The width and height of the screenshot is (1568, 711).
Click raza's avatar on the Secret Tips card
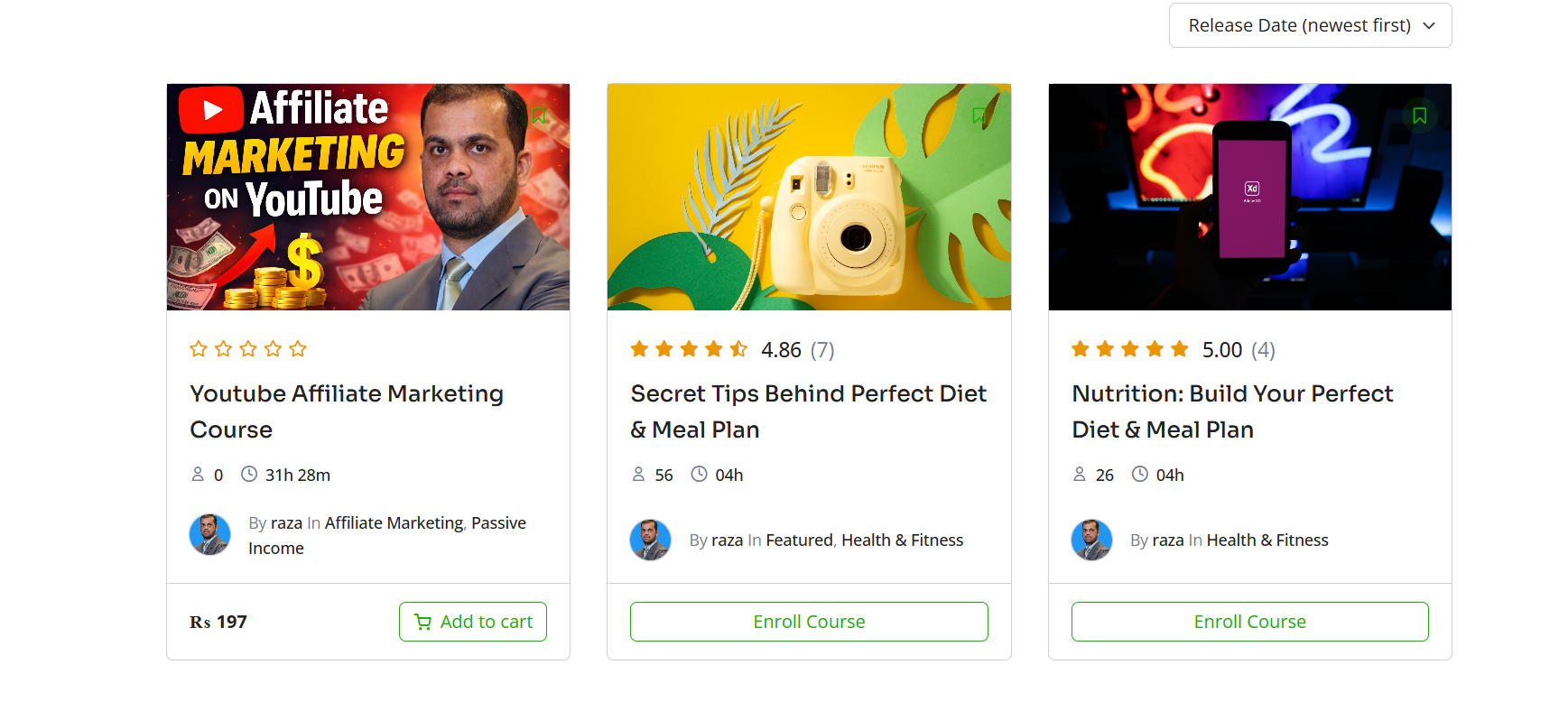(x=650, y=540)
